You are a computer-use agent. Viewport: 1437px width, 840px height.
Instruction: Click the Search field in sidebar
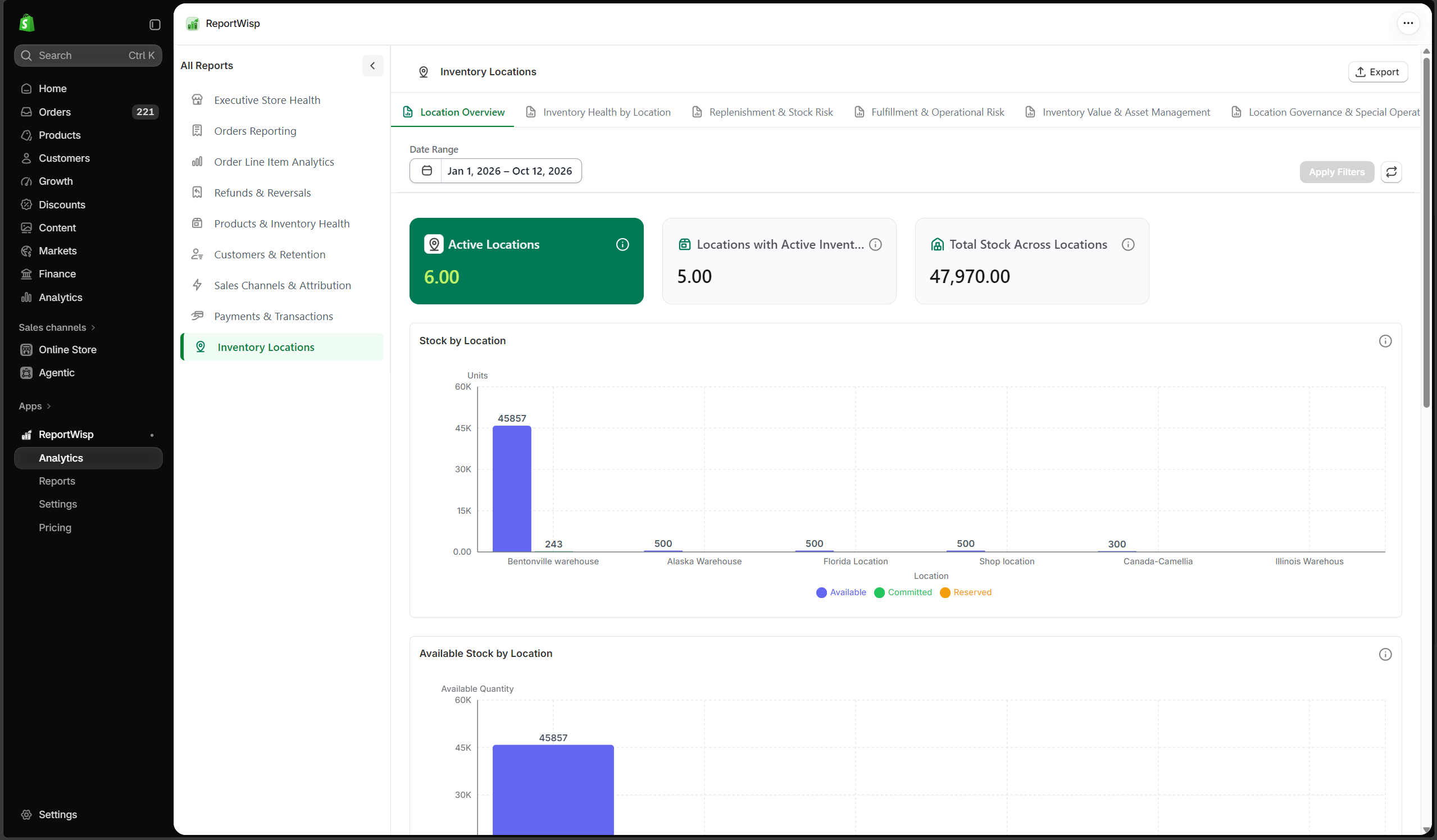click(x=88, y=55)
